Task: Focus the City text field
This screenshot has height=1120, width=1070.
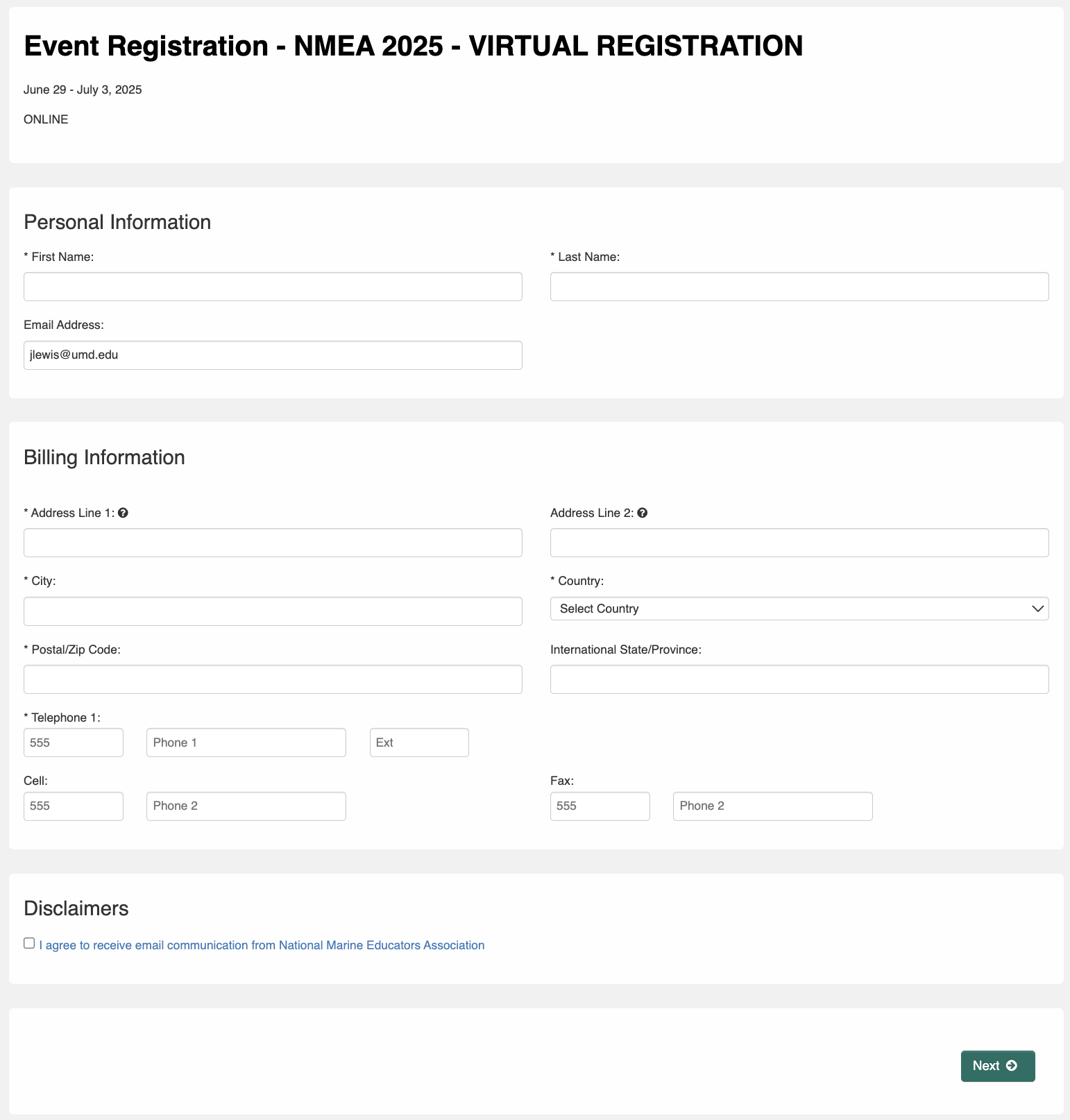Action: coord(273,611)
